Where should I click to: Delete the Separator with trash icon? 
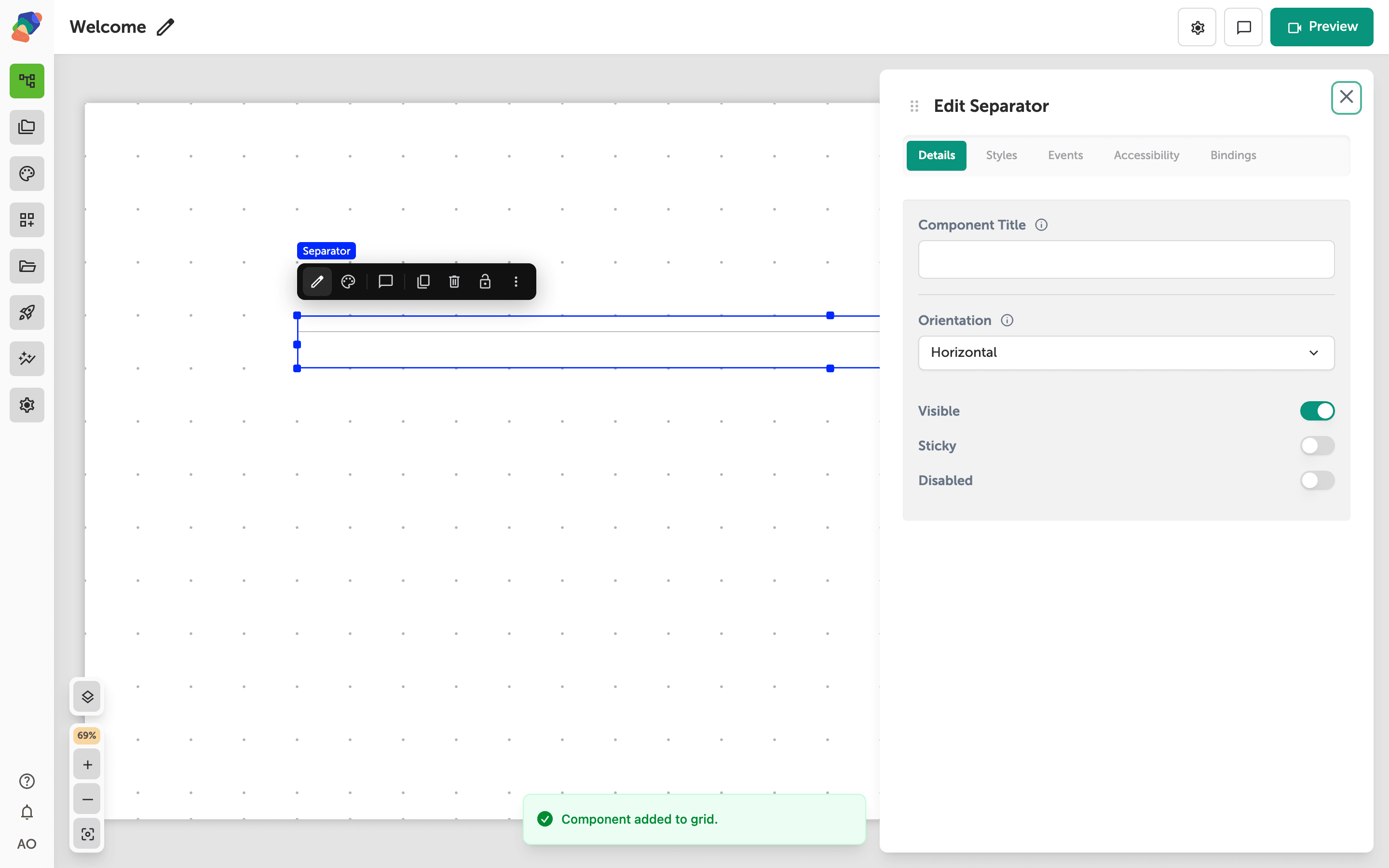pos(454,281)
